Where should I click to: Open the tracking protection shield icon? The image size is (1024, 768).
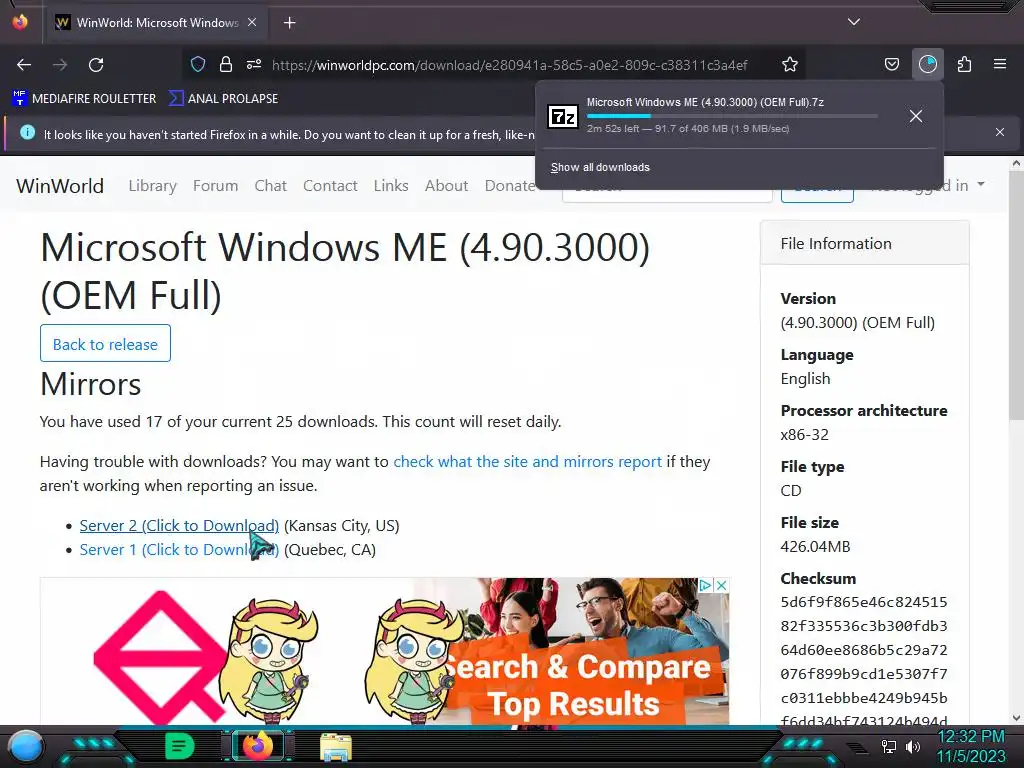198,64
